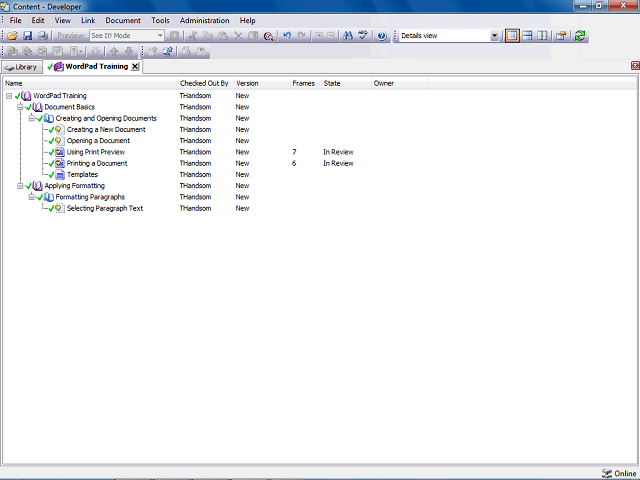Select Printing a Document topic
The image size is (640, 480).
click(97, 163)
